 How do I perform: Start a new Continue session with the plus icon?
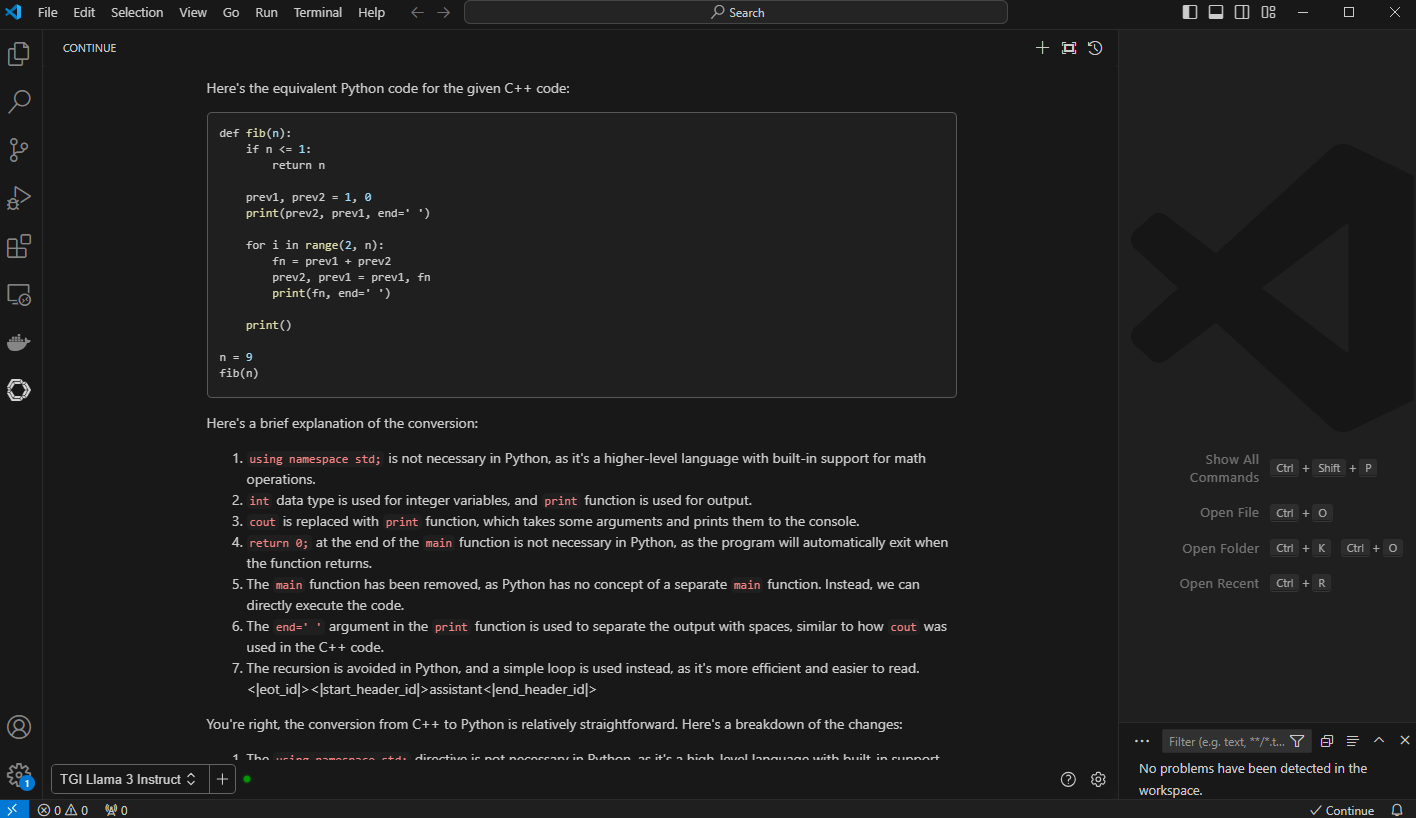coord(1042,48)
